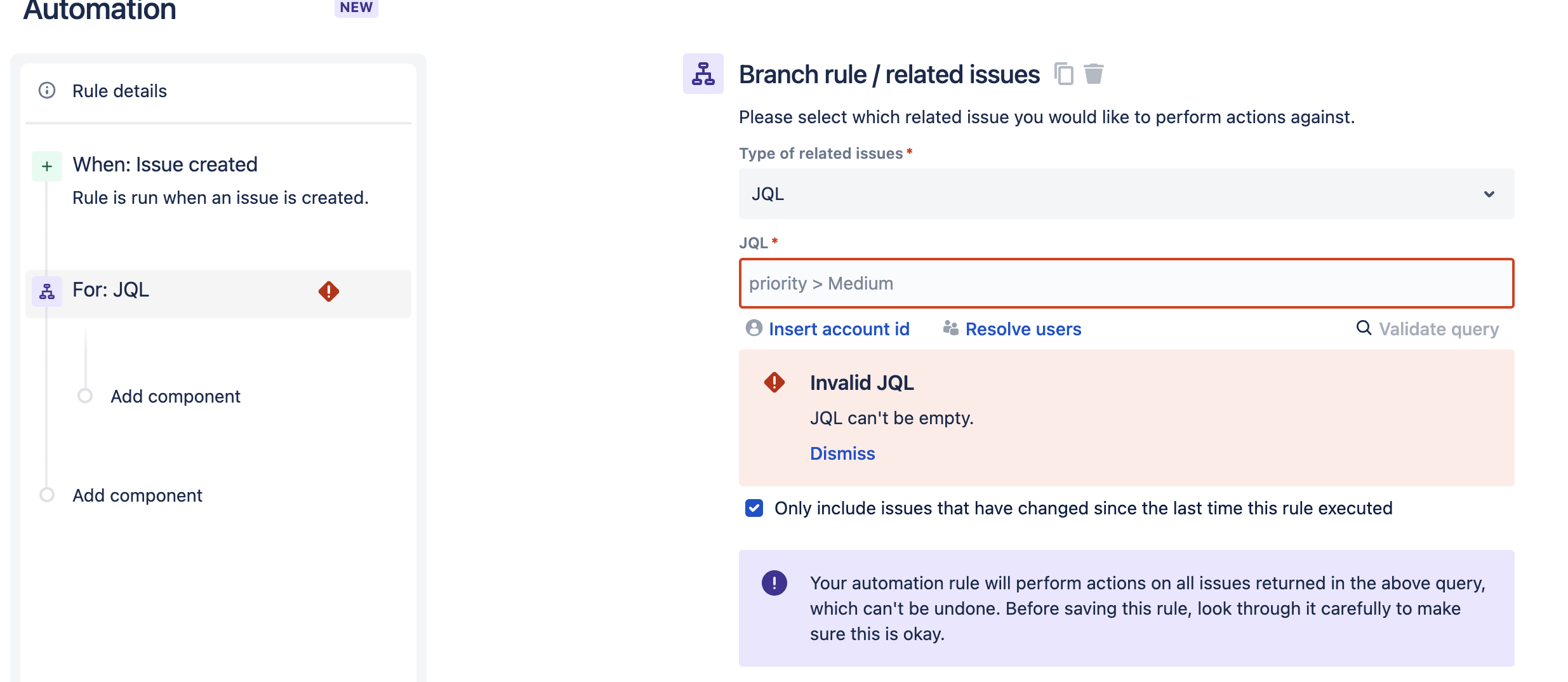The width and height of the screenshot is (1568, 682).
Task: Dismiss the Invalid JQL error
Action: pos(842,453)
